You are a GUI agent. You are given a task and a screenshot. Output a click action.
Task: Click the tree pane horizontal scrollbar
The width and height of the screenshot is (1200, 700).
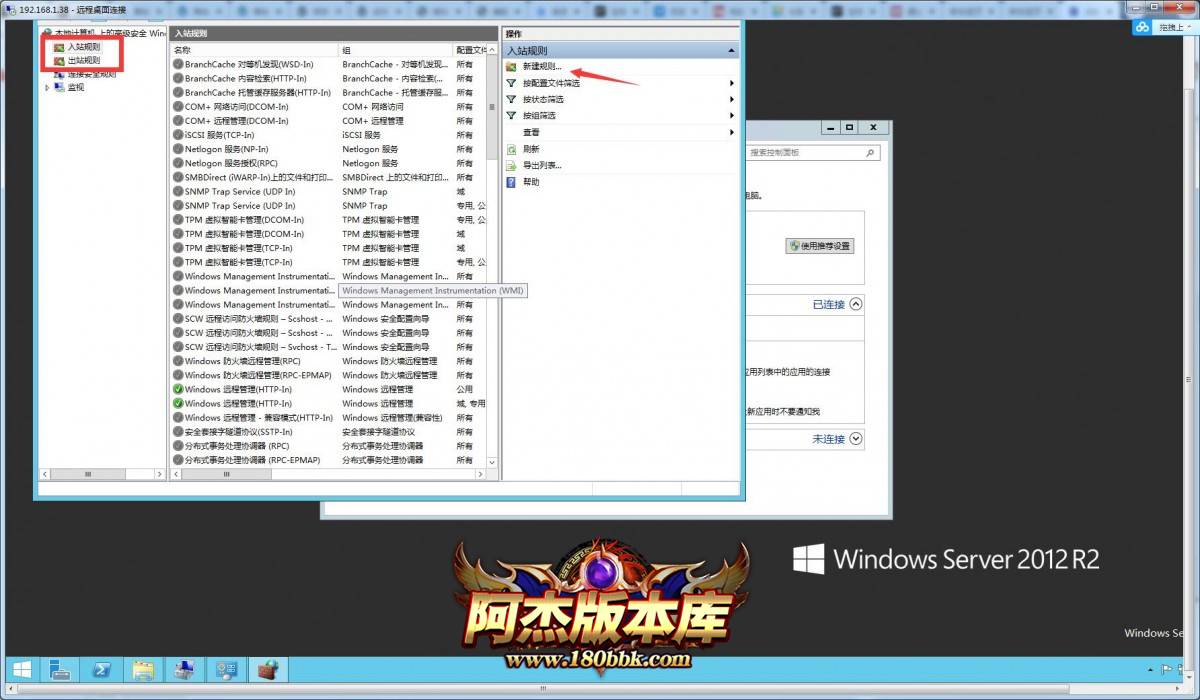[88, 474]
